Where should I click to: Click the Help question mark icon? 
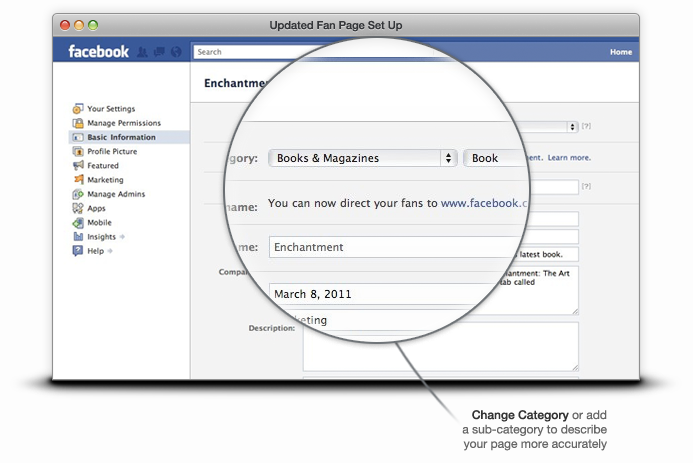[78, 251]
